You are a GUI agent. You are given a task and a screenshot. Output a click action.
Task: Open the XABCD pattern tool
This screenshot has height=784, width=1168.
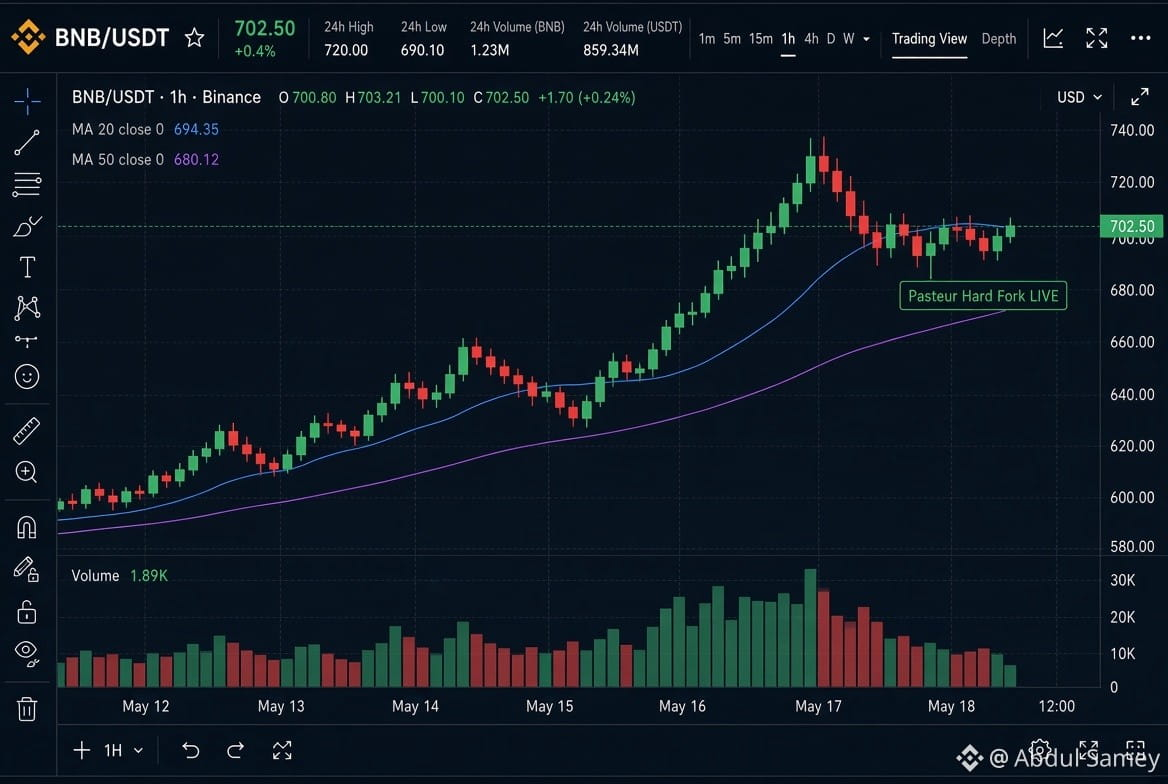tap(27, 307)
